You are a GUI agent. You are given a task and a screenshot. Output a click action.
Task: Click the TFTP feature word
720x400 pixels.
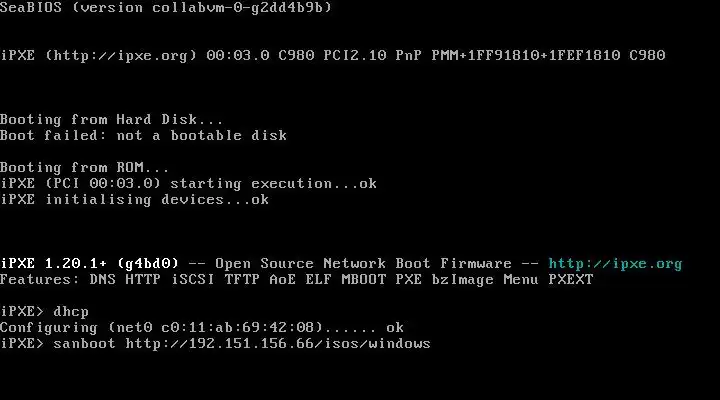point(242,280)
